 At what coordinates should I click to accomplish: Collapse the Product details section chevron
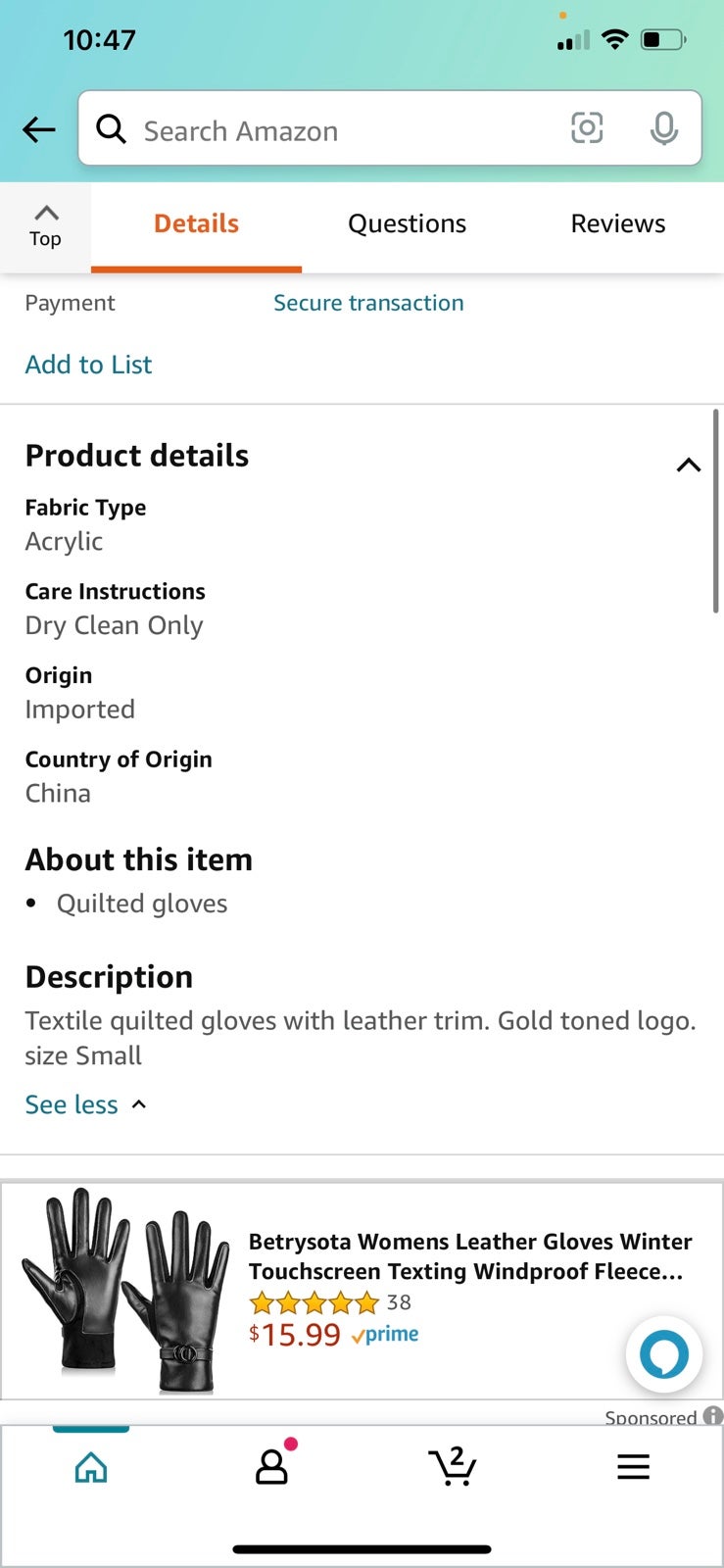pos(689,465)
